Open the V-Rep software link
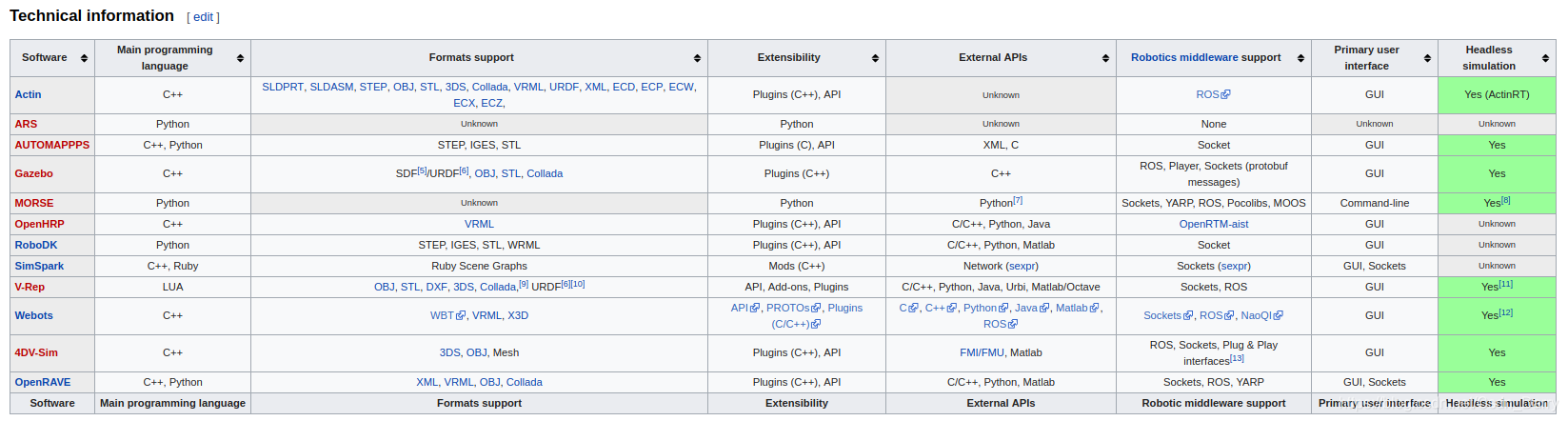Viewport: 1568px width, 421px height. click(30, 287)
